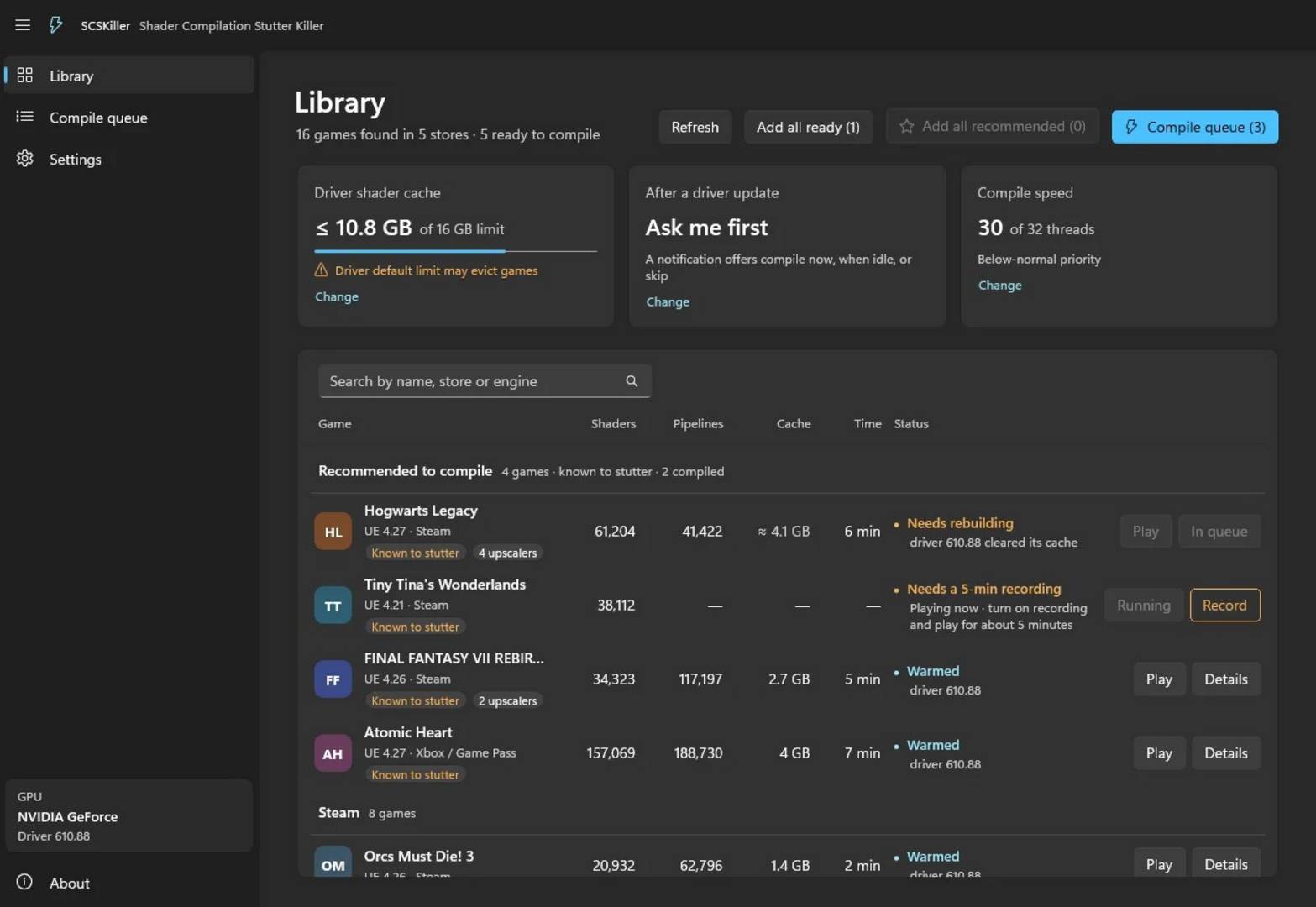Image resolution: width=1316 pixels, height=907 pixels.
Task: Click the Settings gear icon
Action: tap(25, 159)
